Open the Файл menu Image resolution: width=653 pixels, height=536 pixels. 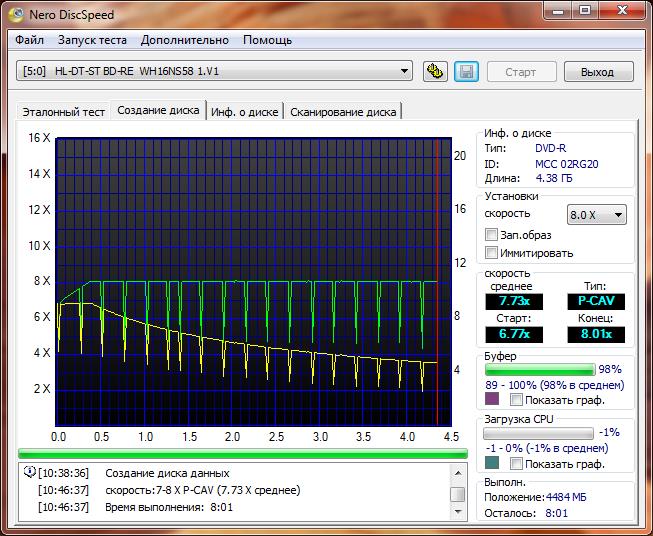(29, 40)
